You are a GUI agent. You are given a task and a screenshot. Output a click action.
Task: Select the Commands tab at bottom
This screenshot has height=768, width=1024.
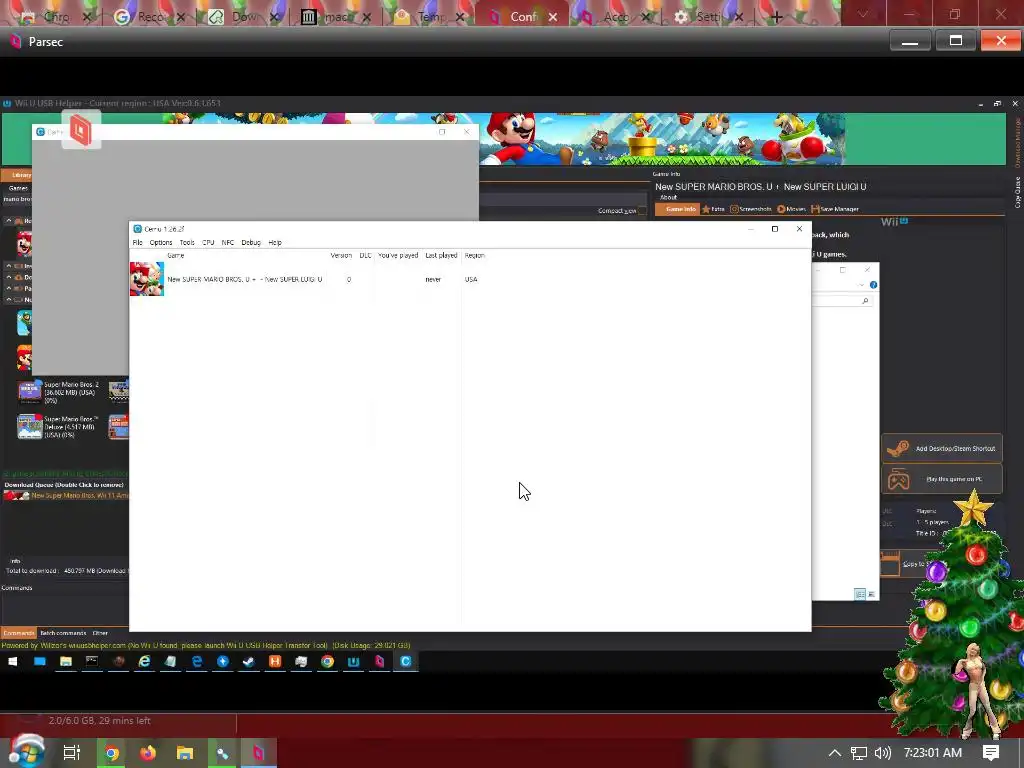pos(18,633)
